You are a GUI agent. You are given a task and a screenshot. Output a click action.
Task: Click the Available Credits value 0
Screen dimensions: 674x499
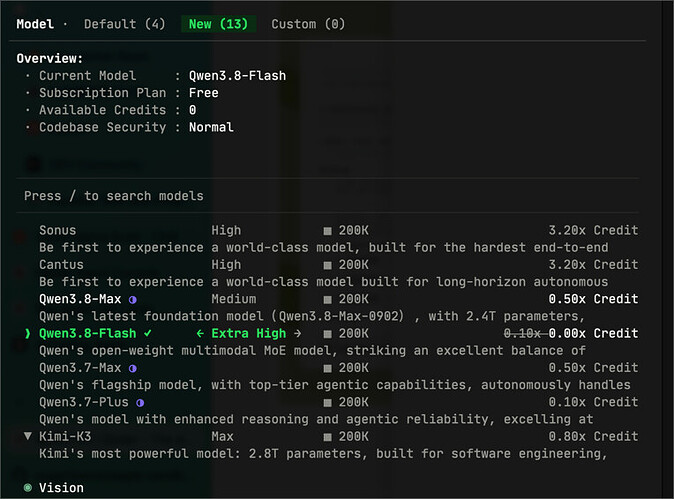[192, 110]
